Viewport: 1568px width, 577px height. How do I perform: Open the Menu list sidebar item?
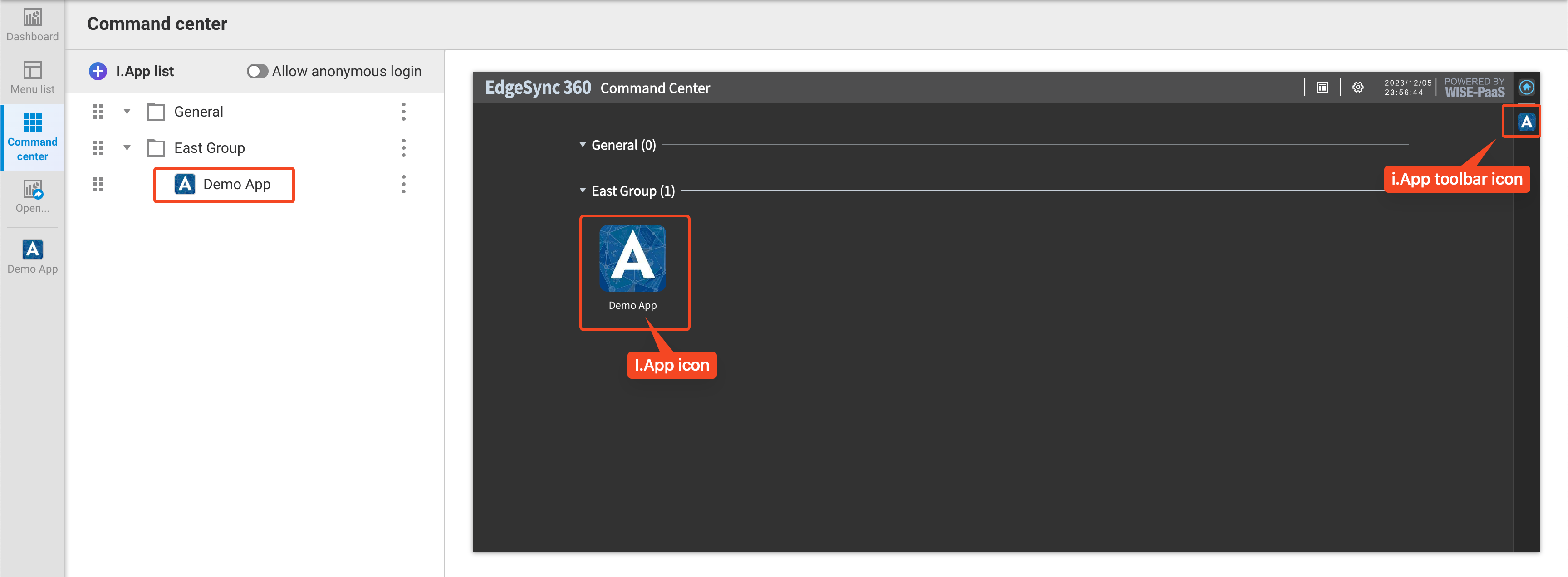pos(32,77)
